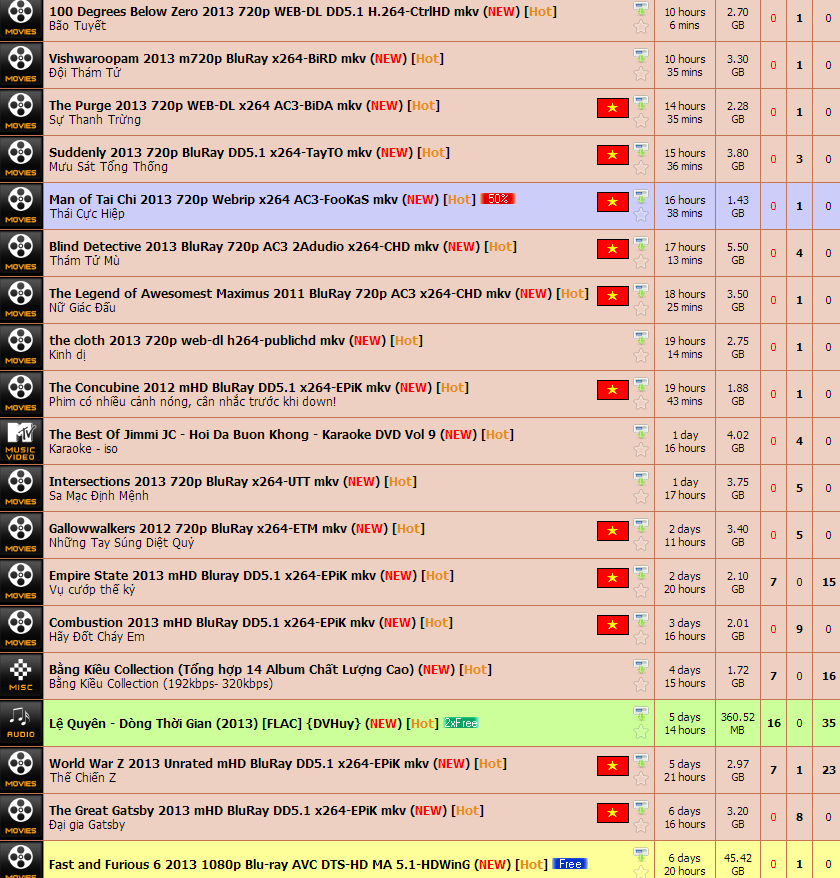This screenshot has height=878, width=840.
Task: Click the count 16 on Bằng Kiều Collection row
Action: click(x=829, y=676)
